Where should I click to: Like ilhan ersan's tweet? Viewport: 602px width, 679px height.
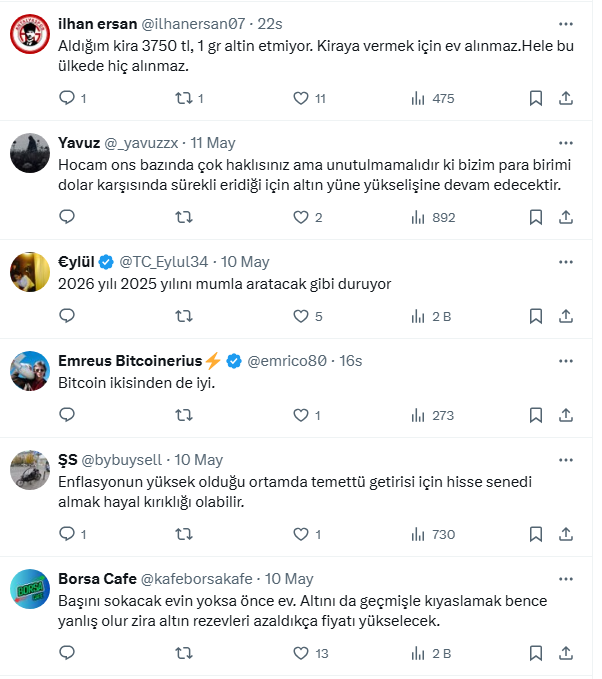point(301,98)
